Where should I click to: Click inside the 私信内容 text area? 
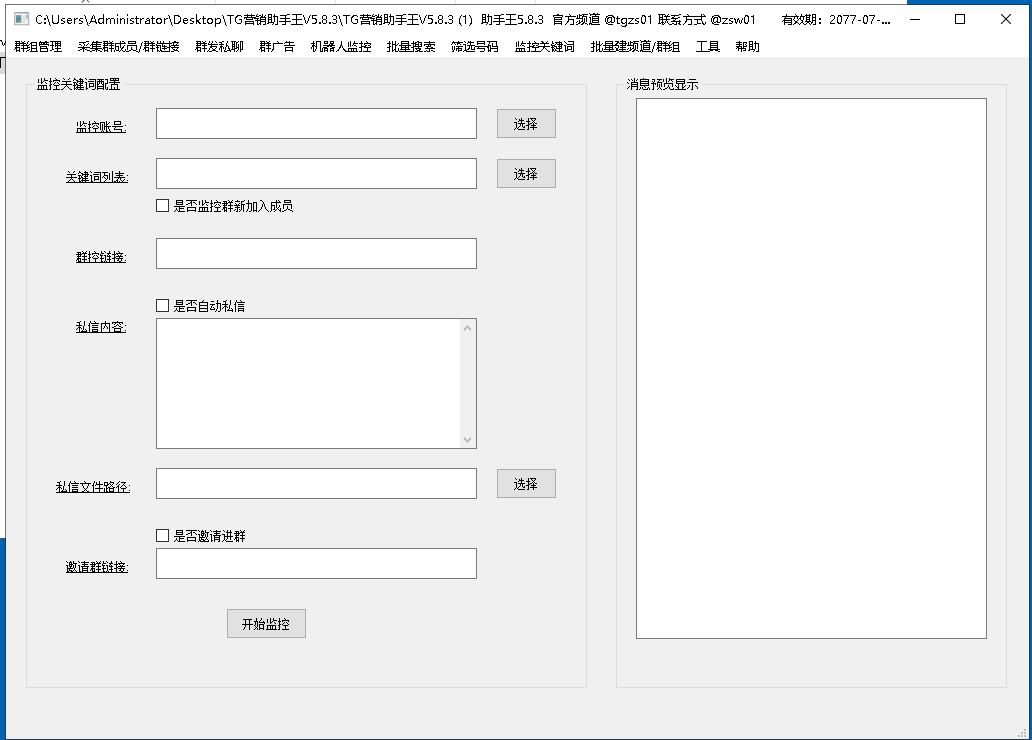(x=308, y=384)
